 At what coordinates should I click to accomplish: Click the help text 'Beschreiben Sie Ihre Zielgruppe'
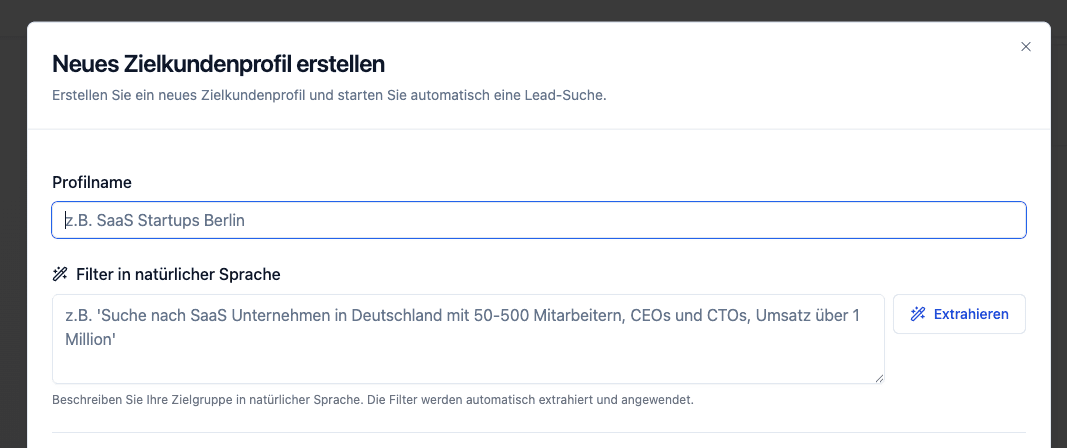[x=373, y=400]
